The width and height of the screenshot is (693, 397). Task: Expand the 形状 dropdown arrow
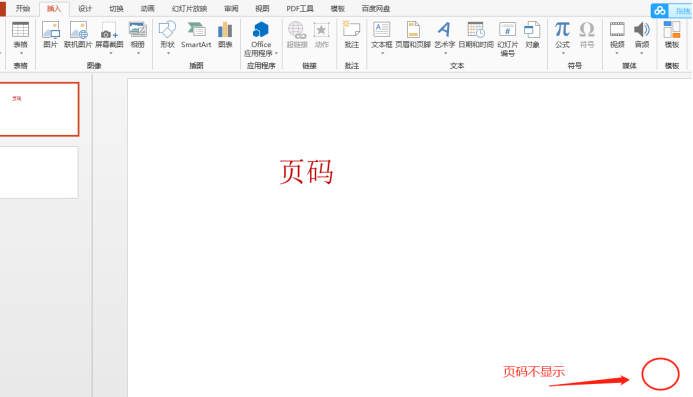(x=168, y=53)
